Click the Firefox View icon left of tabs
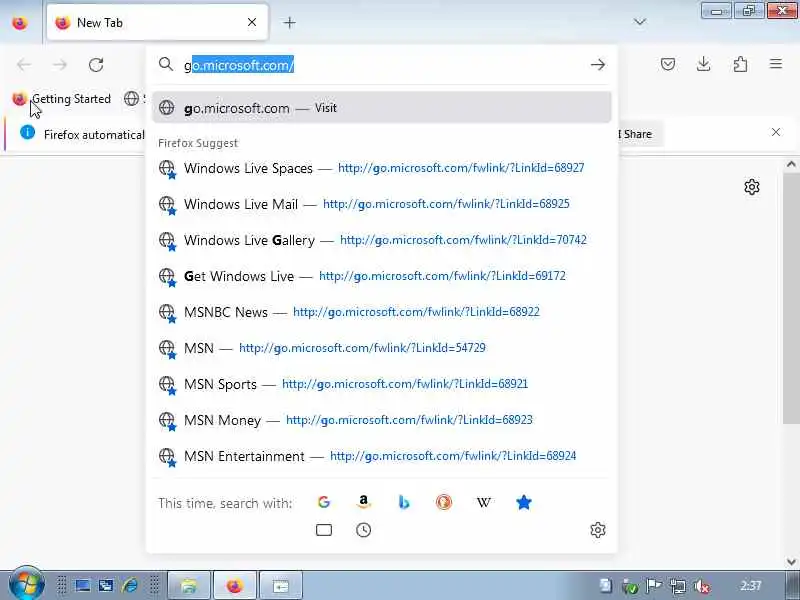The image size is (800, 600). [x=20, y=23]
